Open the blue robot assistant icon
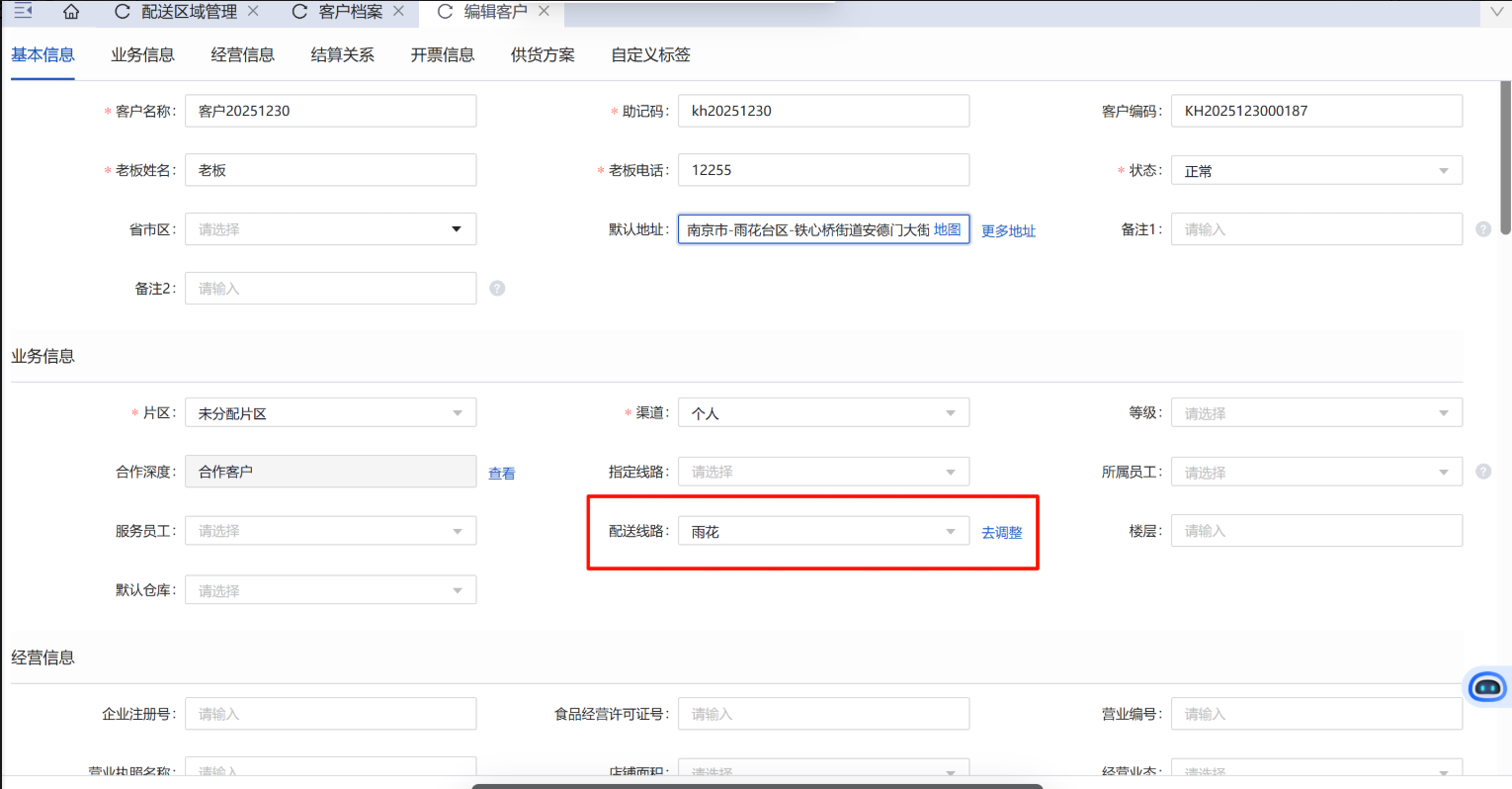This screenshot has width=1512, height=789. coord(1486,686)
